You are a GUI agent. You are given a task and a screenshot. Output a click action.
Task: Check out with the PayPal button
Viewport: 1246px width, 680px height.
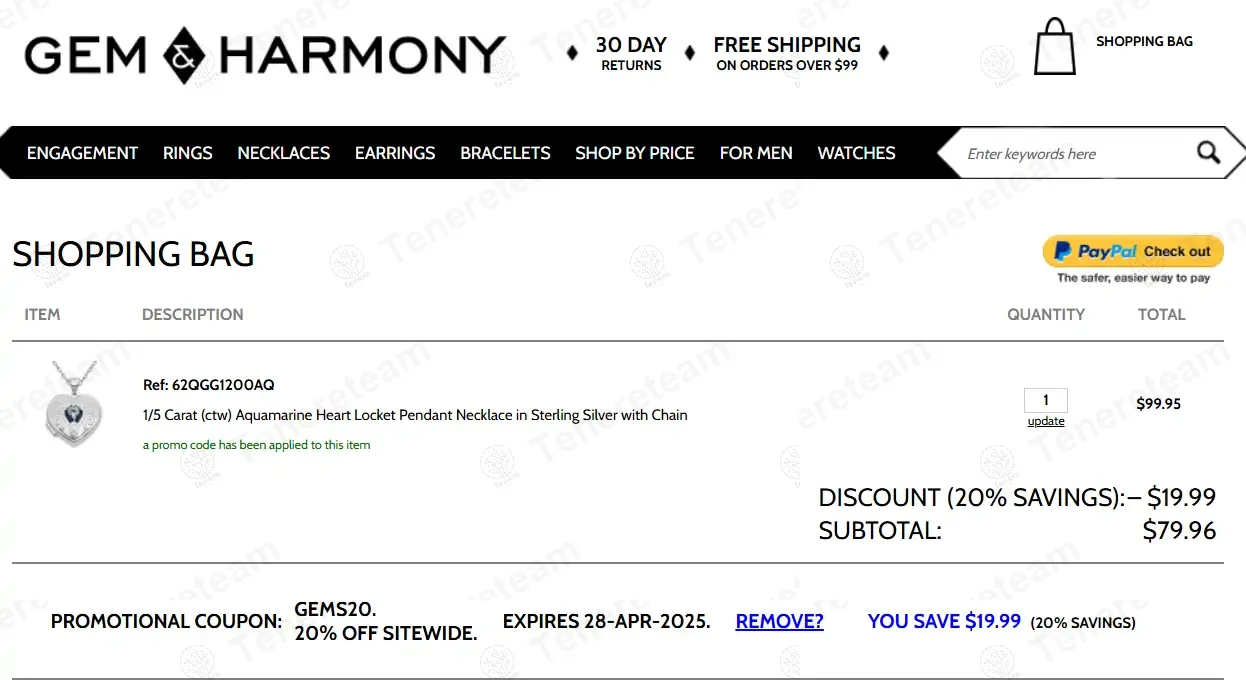pos(1133,252)
